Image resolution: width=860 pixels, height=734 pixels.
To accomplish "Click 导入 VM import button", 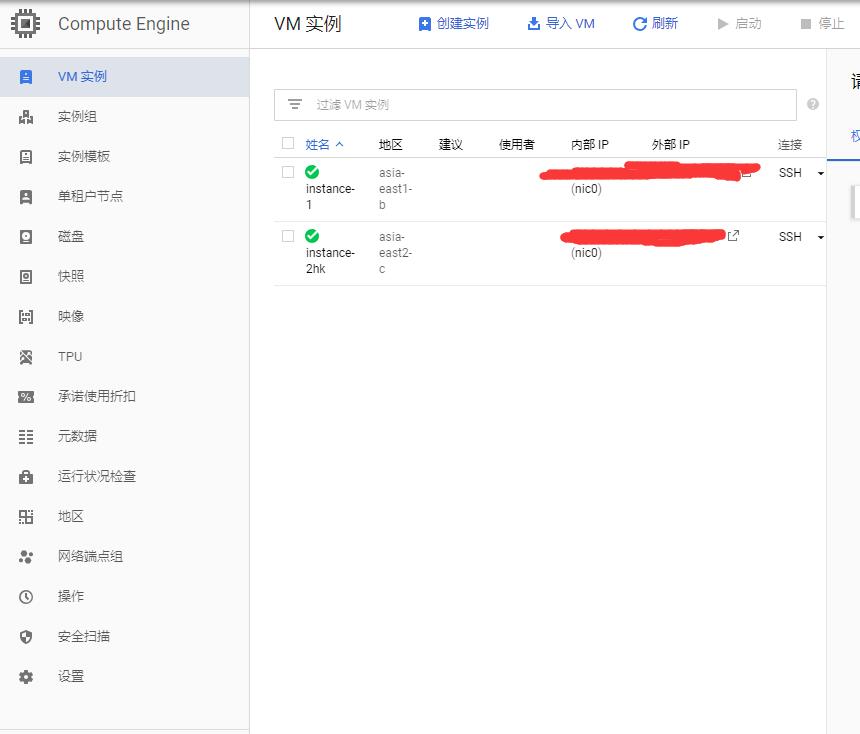I will click(x=561, y=24).
